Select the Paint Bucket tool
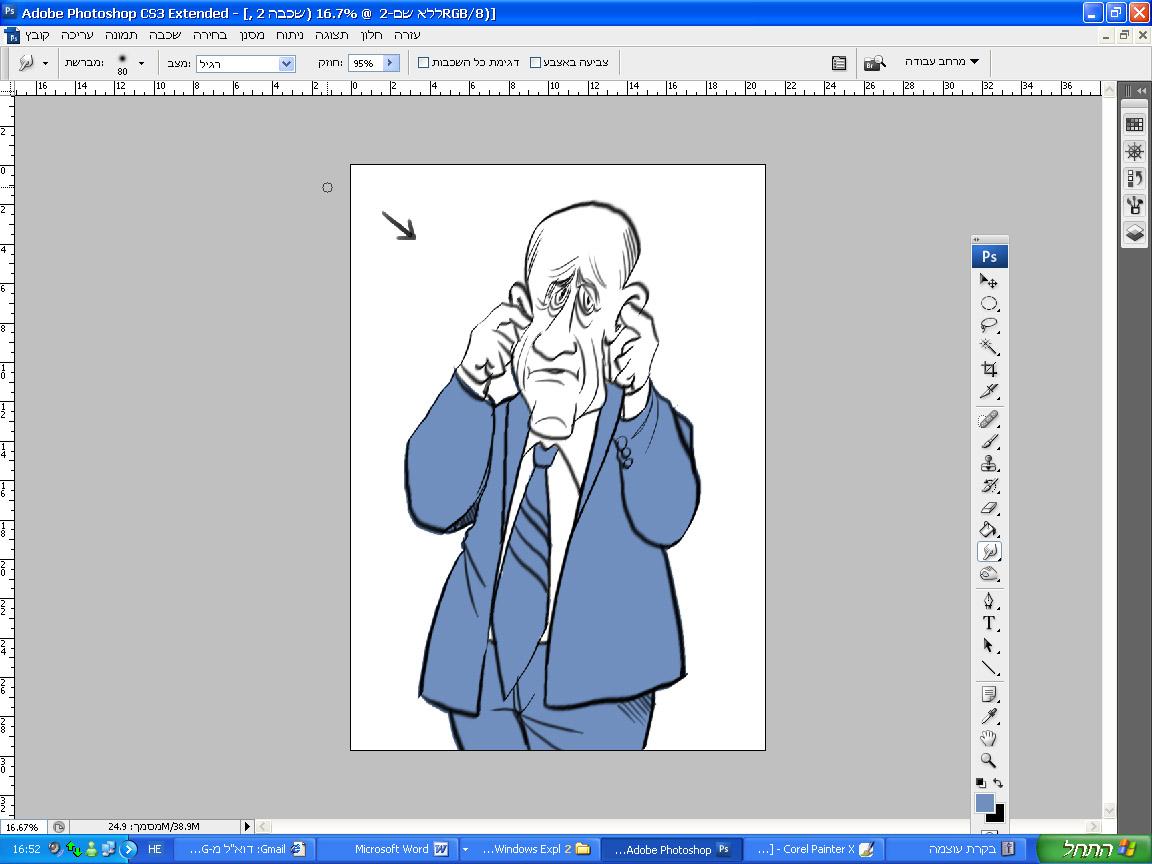 click(989, 530)
